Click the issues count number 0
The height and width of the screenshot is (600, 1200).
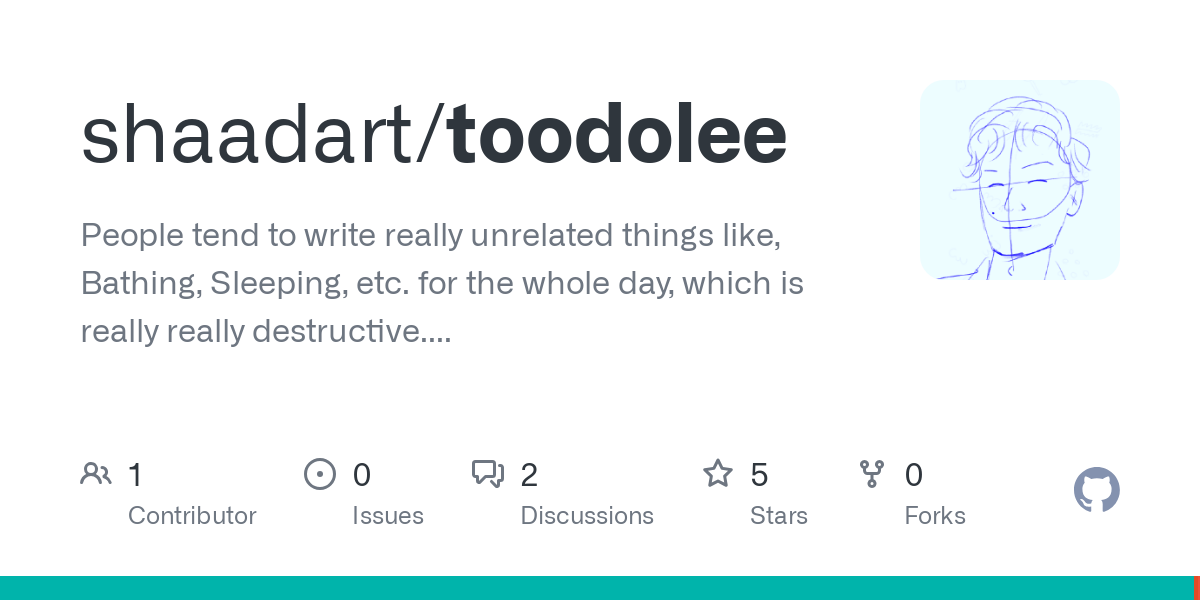point(362,475)
